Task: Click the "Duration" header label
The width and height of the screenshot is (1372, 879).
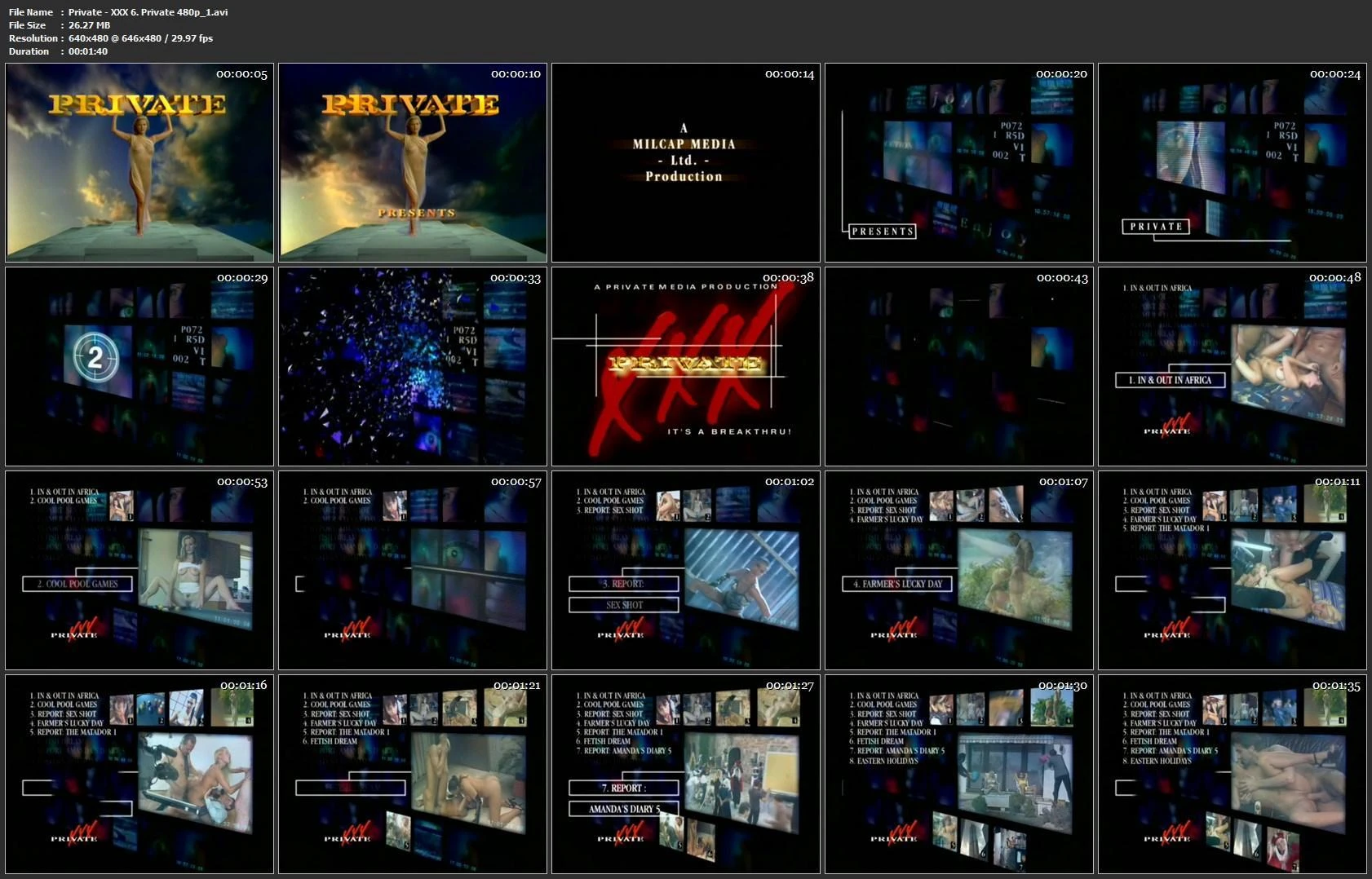Action: coord(29,51)
